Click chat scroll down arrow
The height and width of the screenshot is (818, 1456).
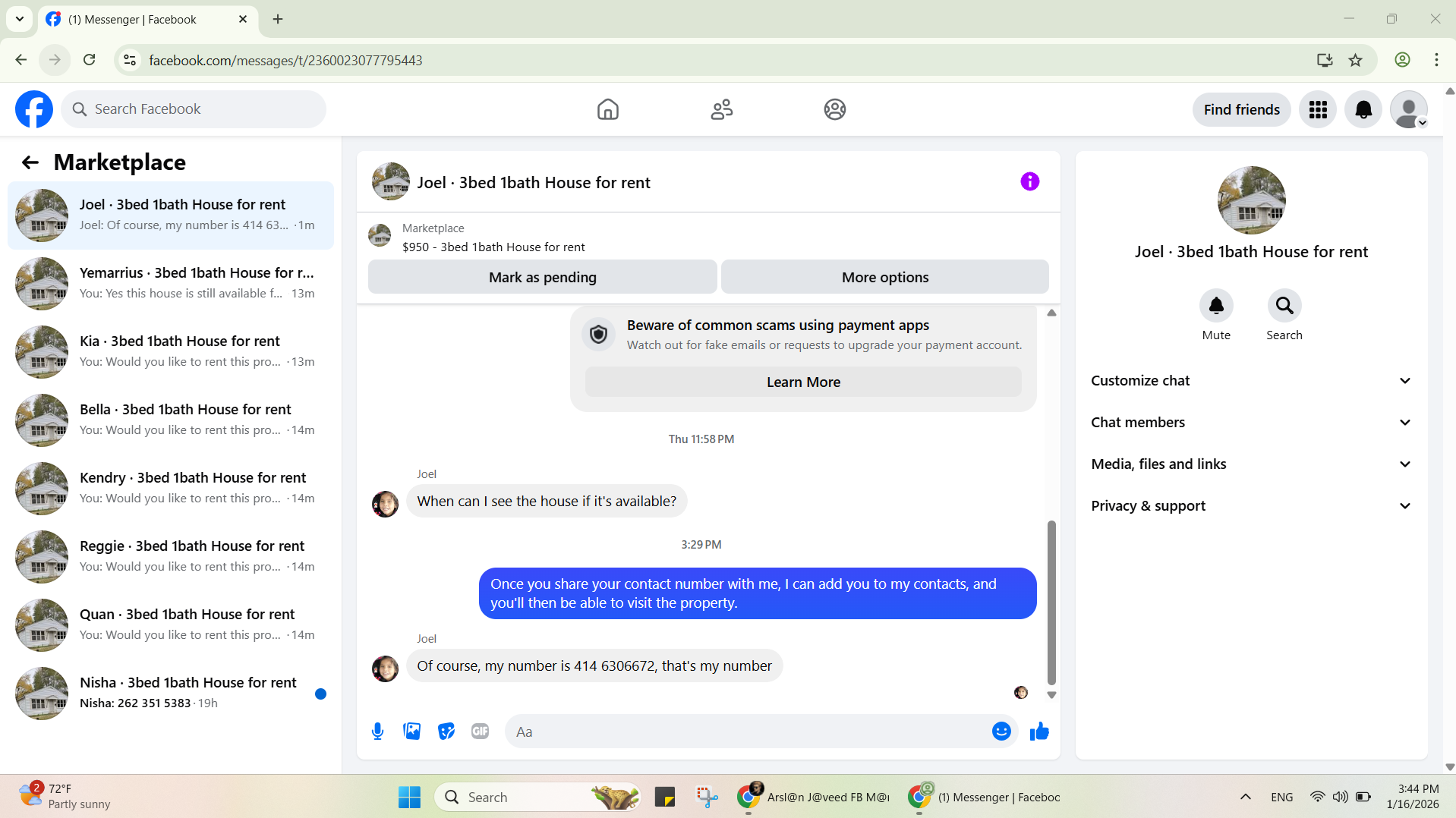point(1051,695)
